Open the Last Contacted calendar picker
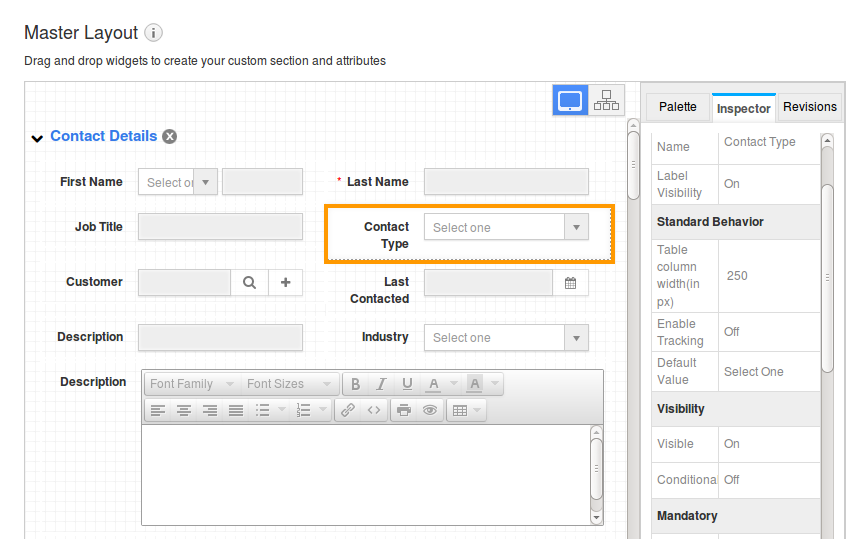This screenshot has height=539, width=853. click(570, 283)
